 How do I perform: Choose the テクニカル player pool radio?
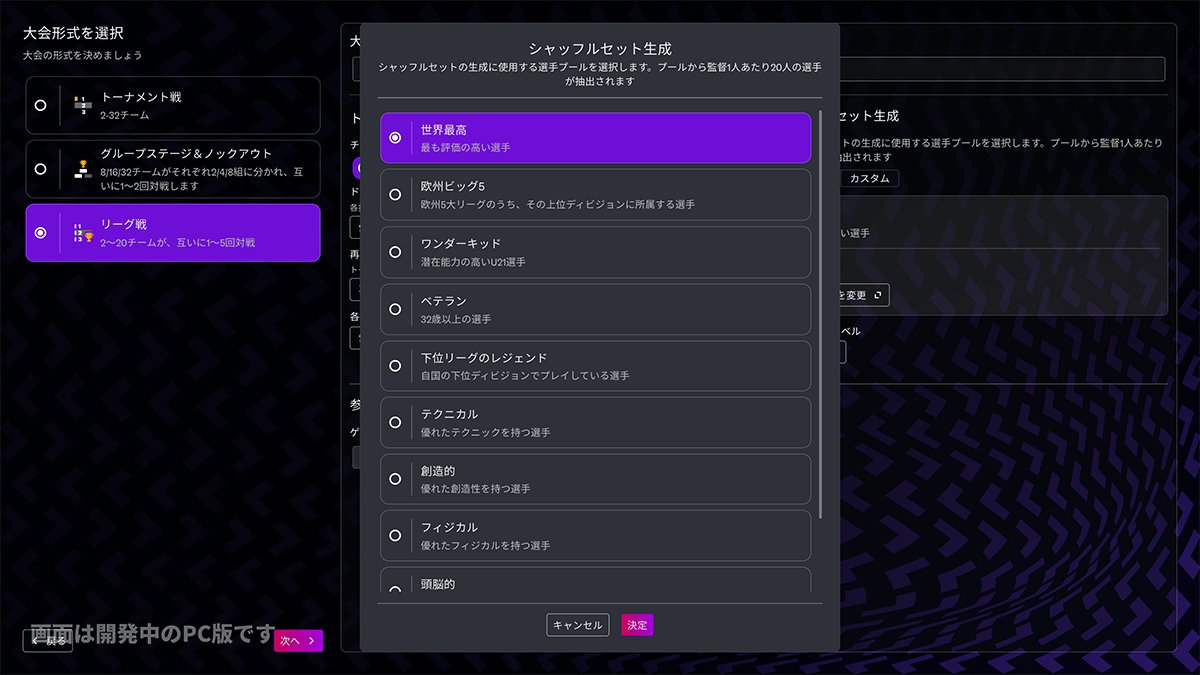click(x=395, y=422)
